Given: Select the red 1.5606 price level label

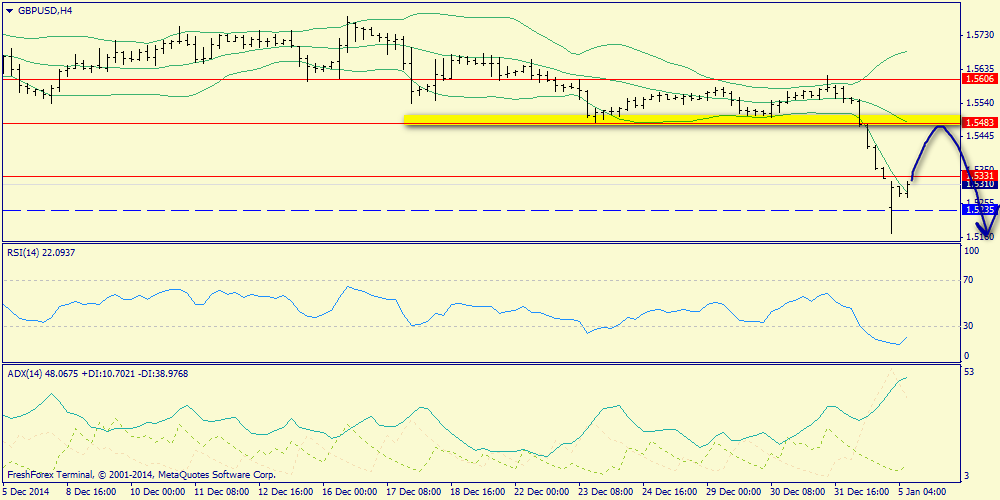Looking at the screenshot, I should [x=978, y=79].
